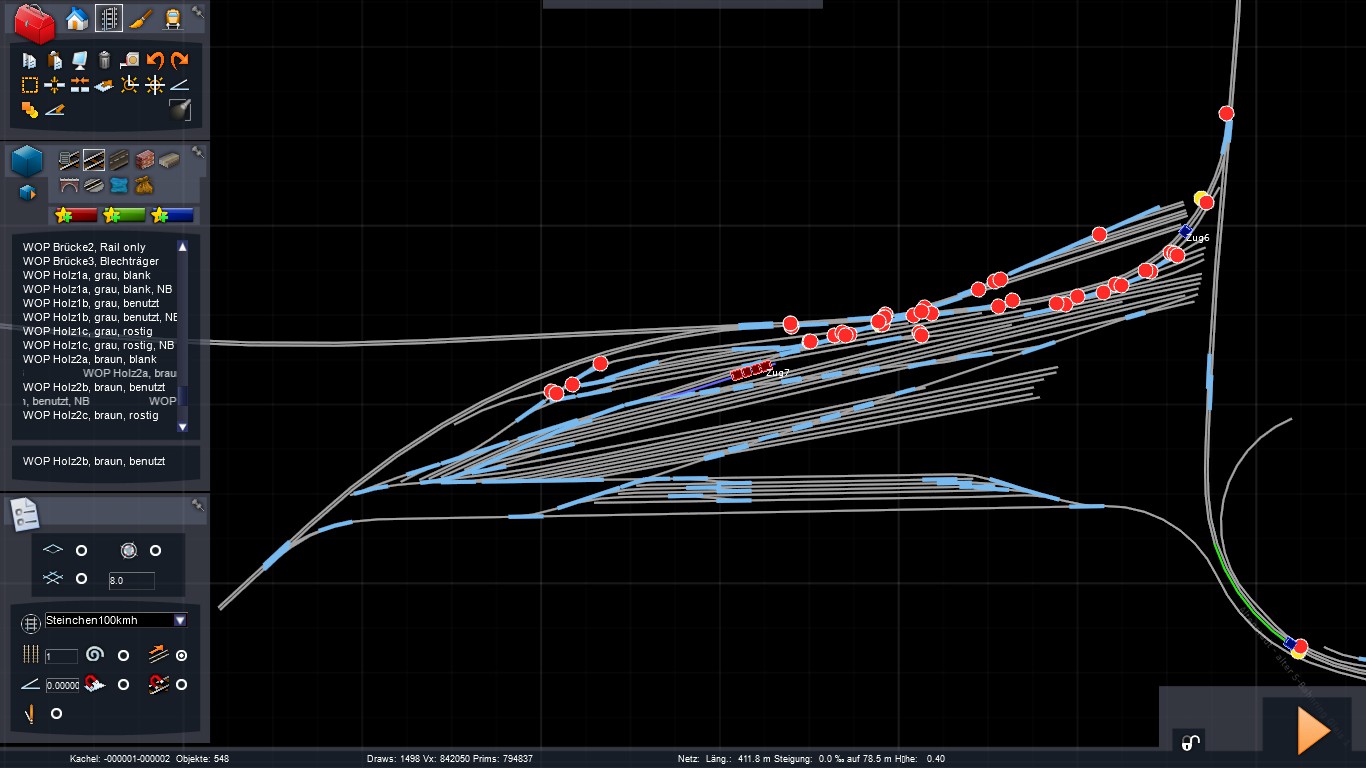Enable the crossed grid radio option
The width and height of the screenshot is (1366, 768).
(x=82, y=579)
